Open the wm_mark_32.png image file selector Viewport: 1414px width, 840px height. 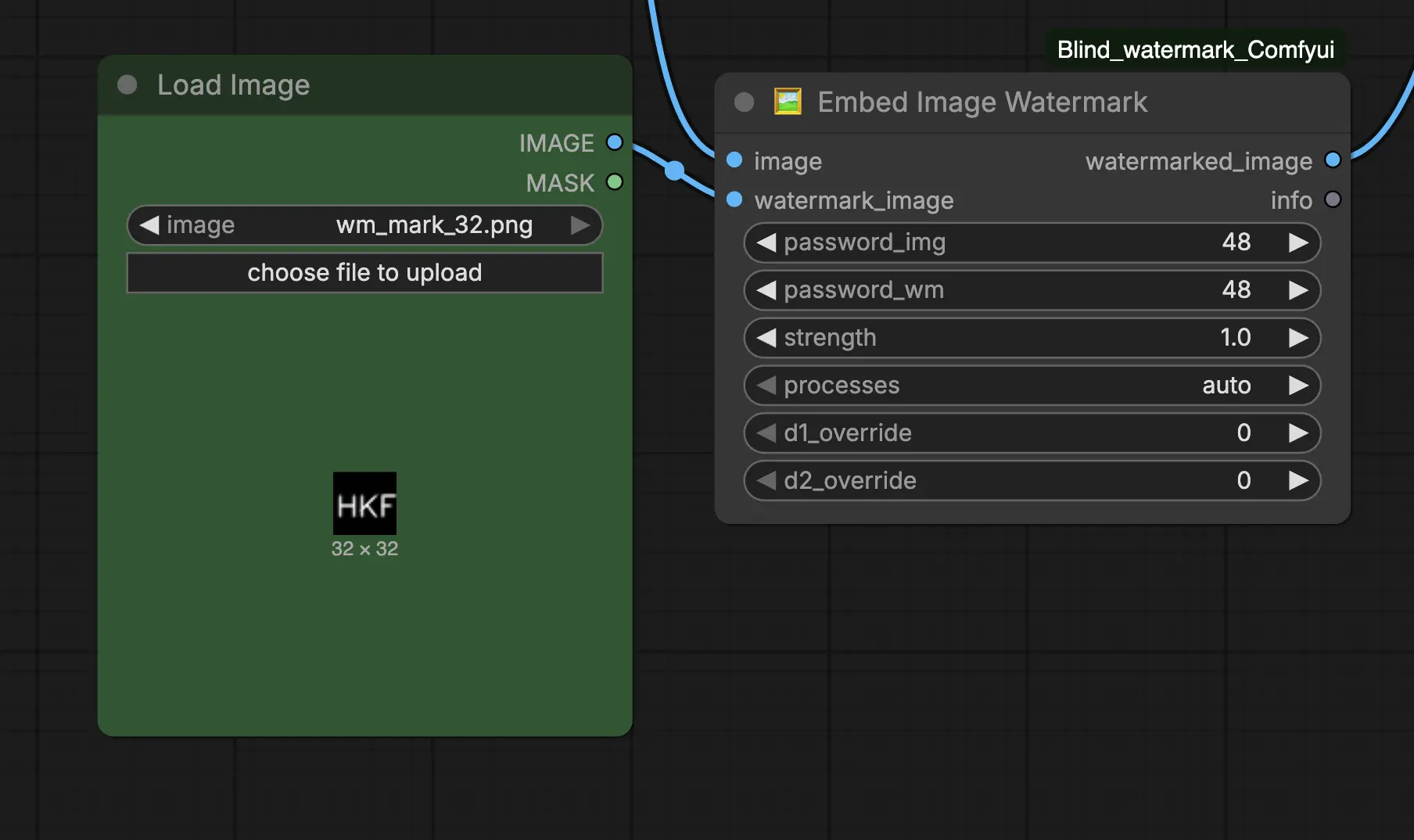[364, 225]
